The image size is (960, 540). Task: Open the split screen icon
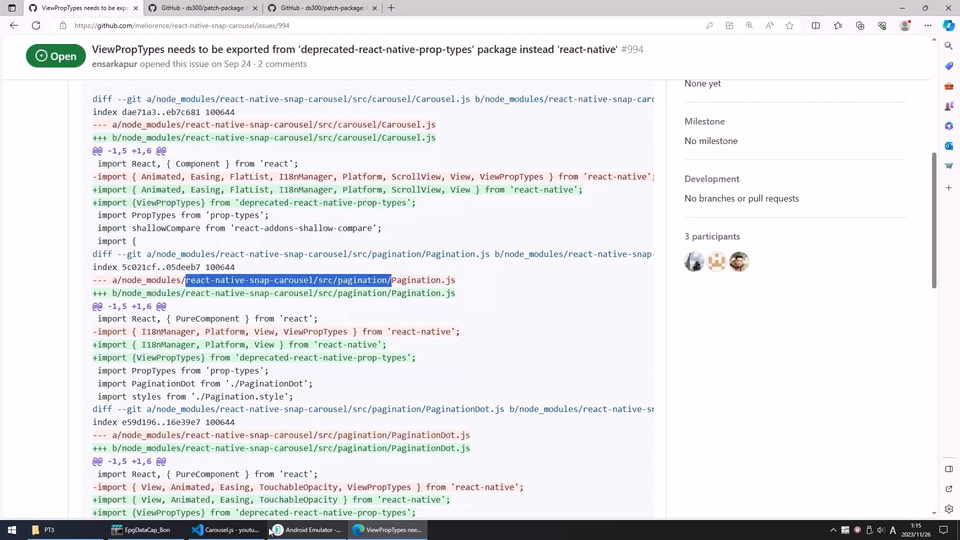[x=816, y=26]
